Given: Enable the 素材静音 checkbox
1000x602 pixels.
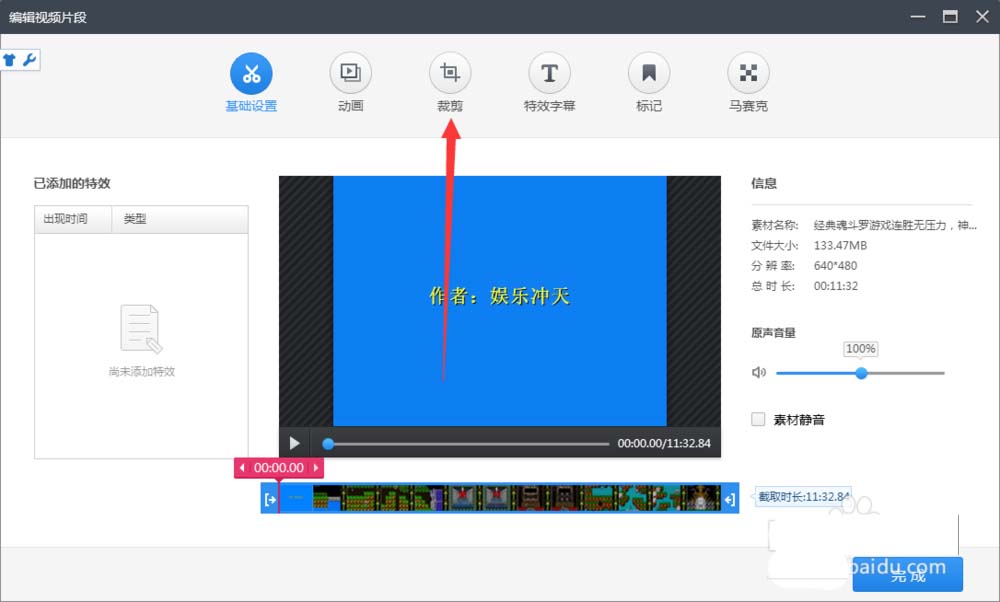Looking at the screenshot, I should [x=758, y=419].
